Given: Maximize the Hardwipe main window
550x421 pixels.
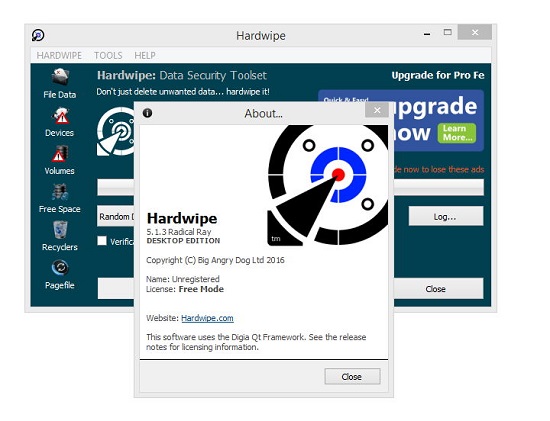Looking at the screenshot, I should click(x=447, y=33).
